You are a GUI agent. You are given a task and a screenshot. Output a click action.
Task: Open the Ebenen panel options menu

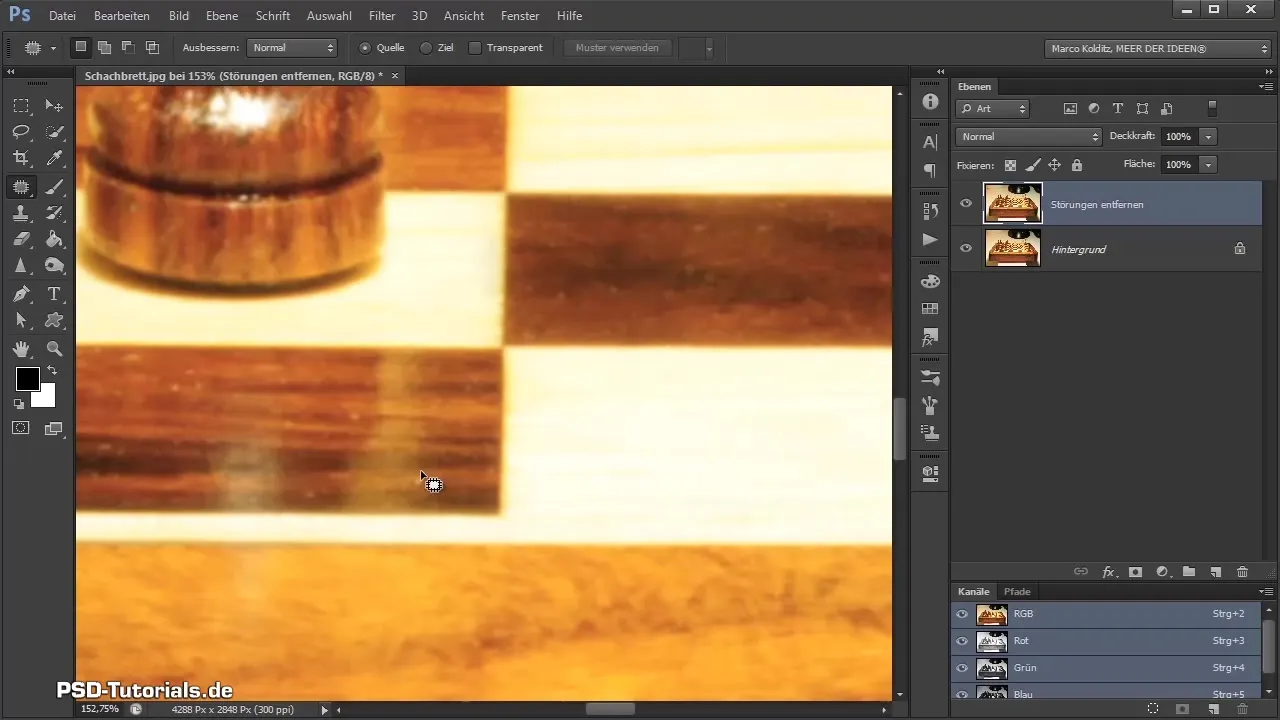(x=1265, y=87)
